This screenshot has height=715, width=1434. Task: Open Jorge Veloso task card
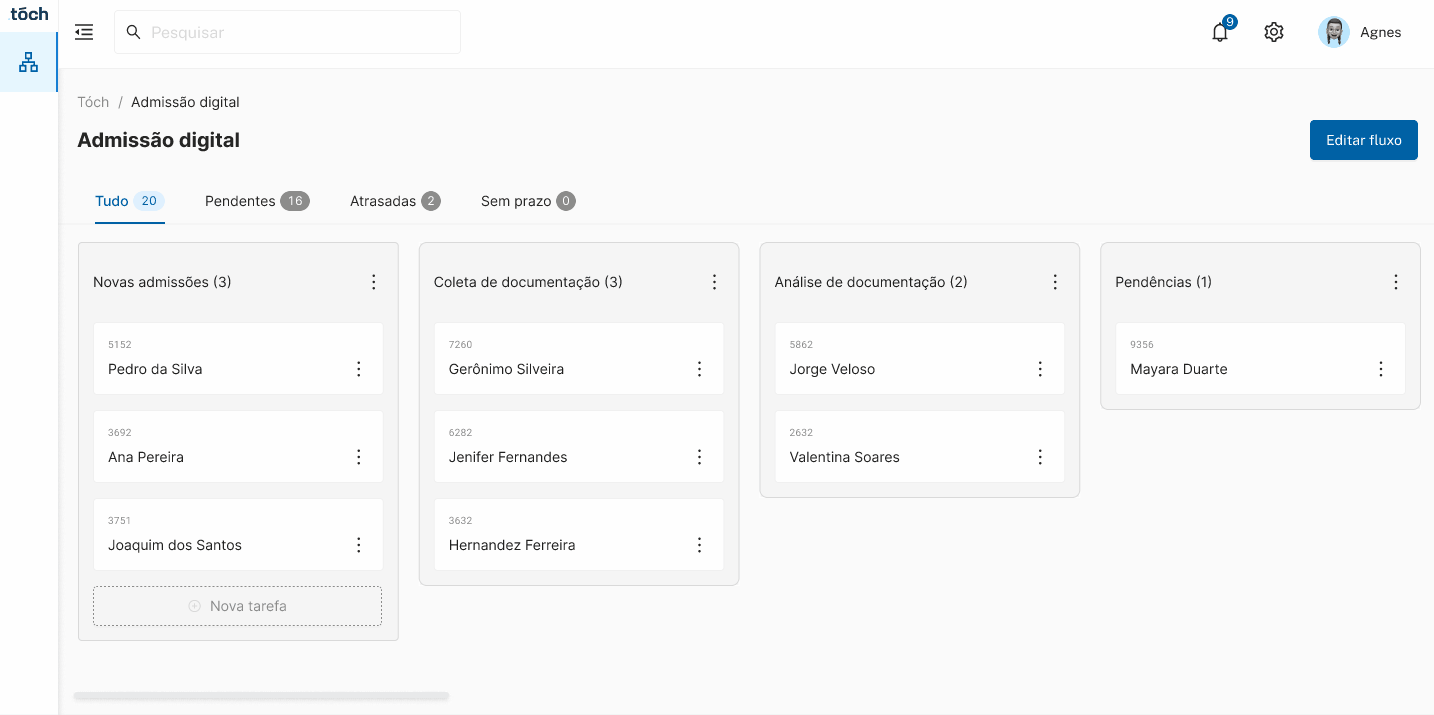pos(920,358)
